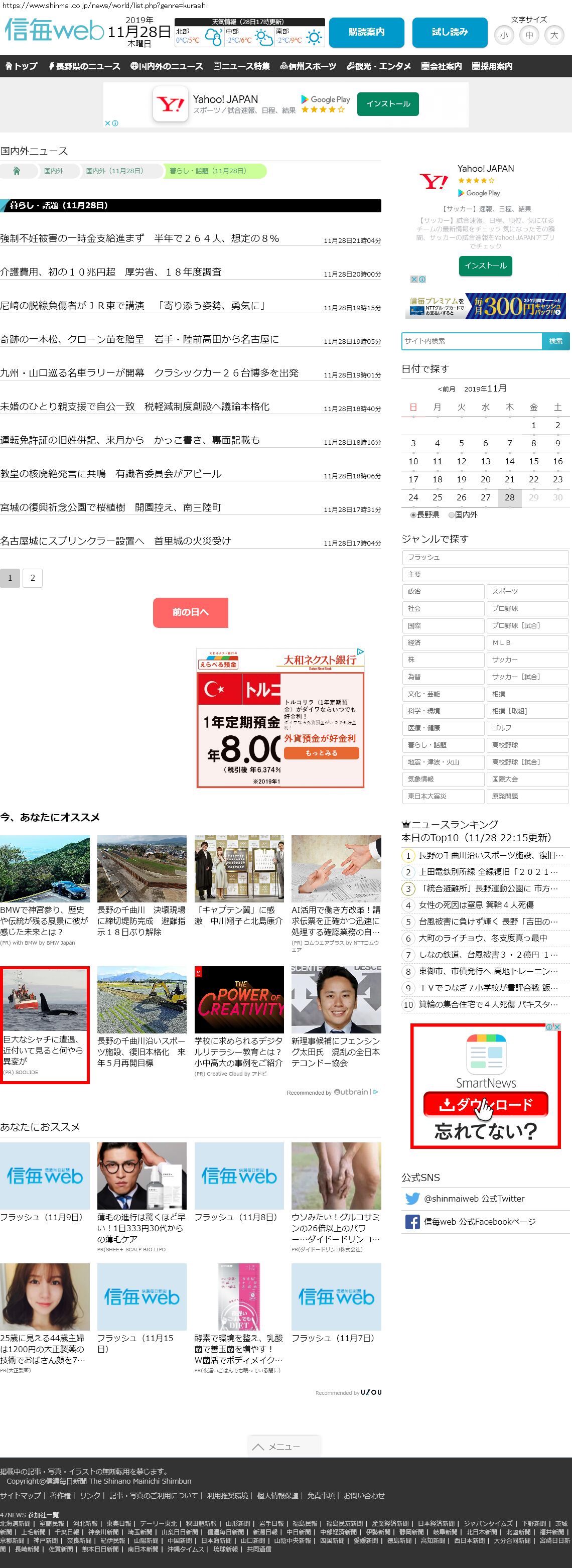Click the 購読案内 button

click(x=366, y=32)
